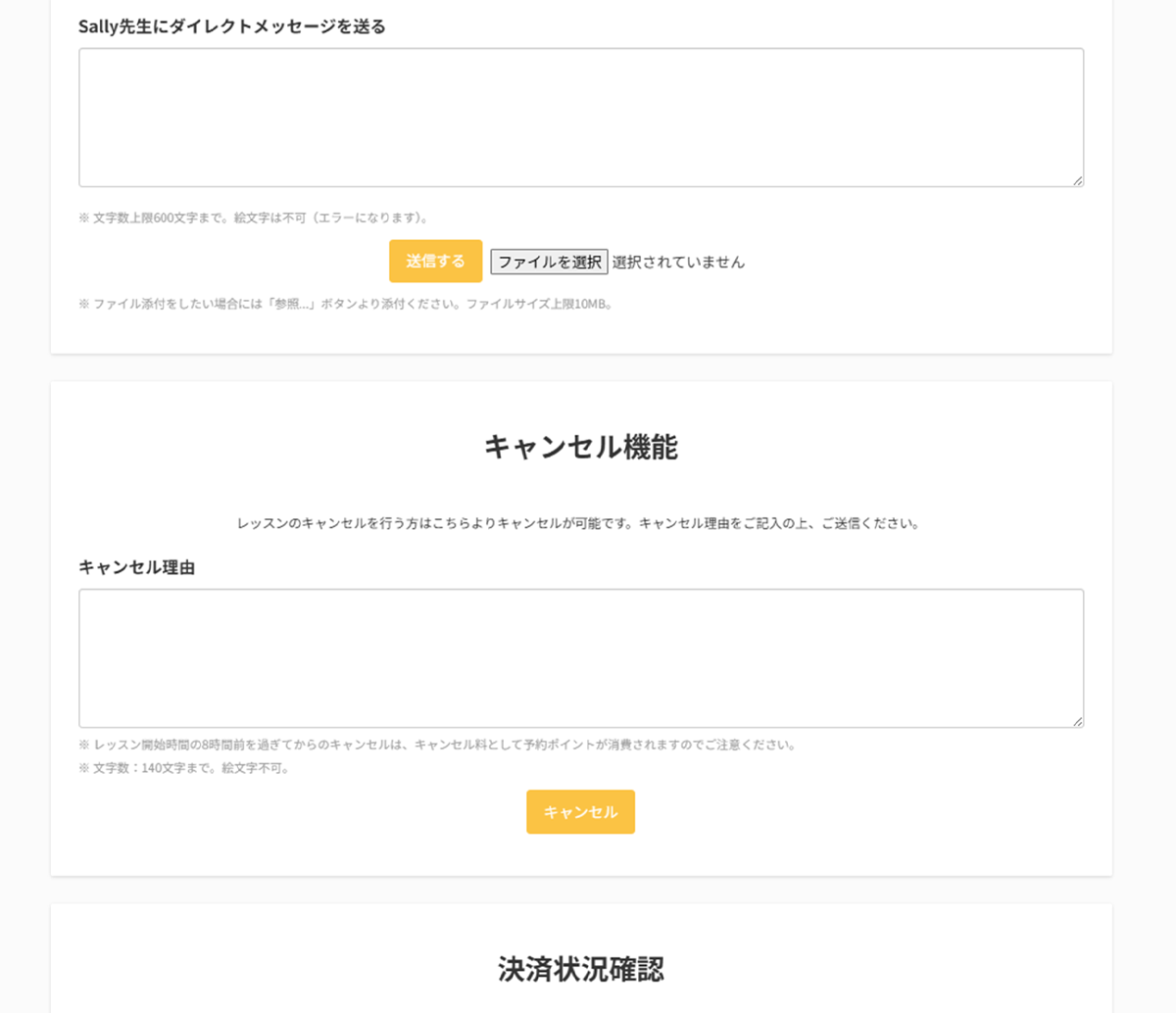Click the 絵文字は不可 error warning text
Screen dimensions: 1176x1013
pyautogui.click(x=330, y=217)
